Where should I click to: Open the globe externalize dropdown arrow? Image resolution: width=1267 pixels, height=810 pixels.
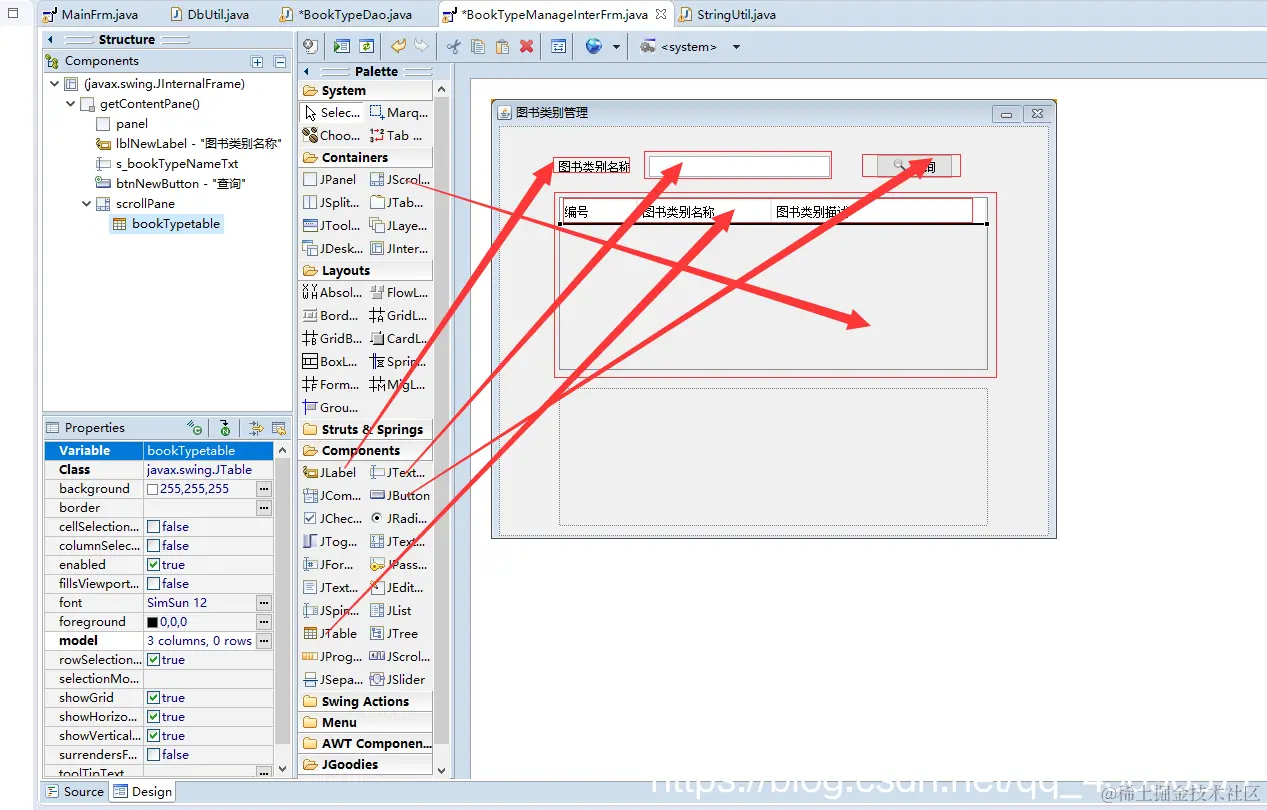tap(616, 47)
